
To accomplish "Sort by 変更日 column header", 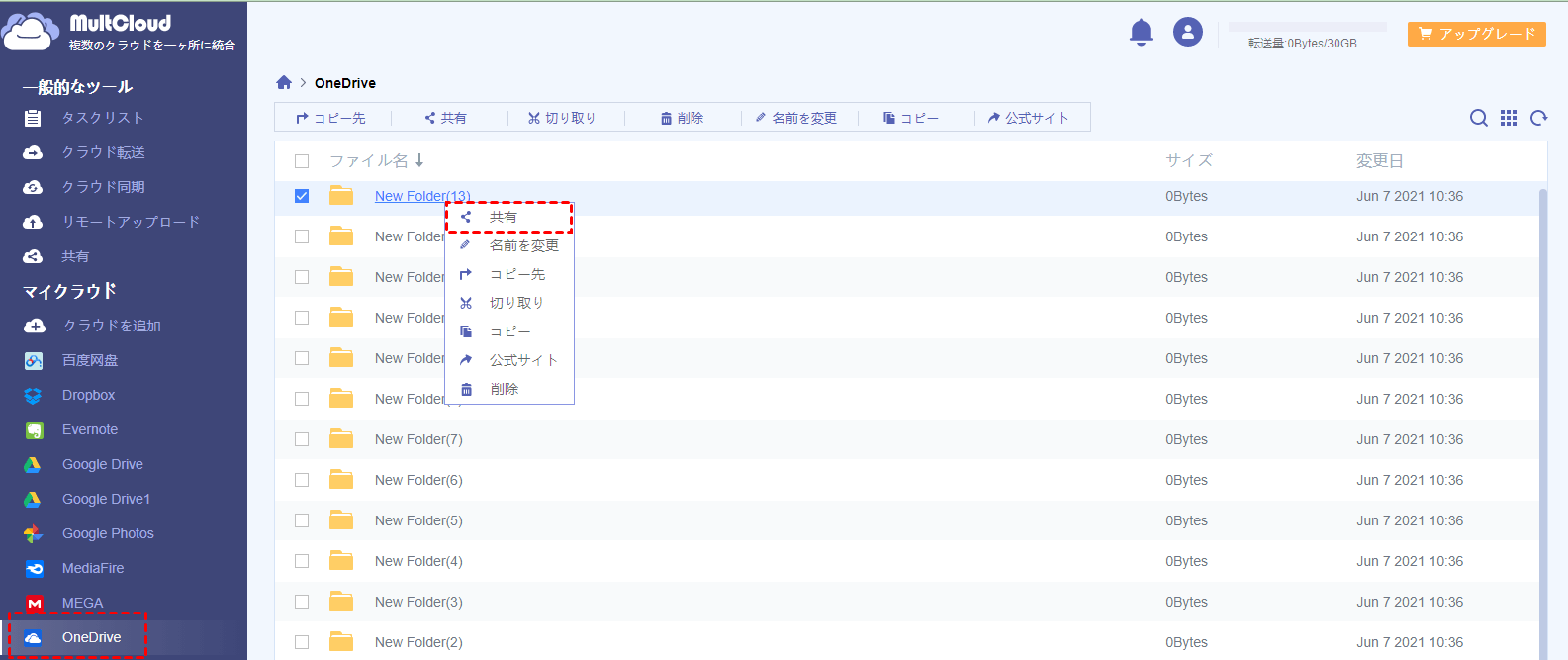I will coord(1379,160).
